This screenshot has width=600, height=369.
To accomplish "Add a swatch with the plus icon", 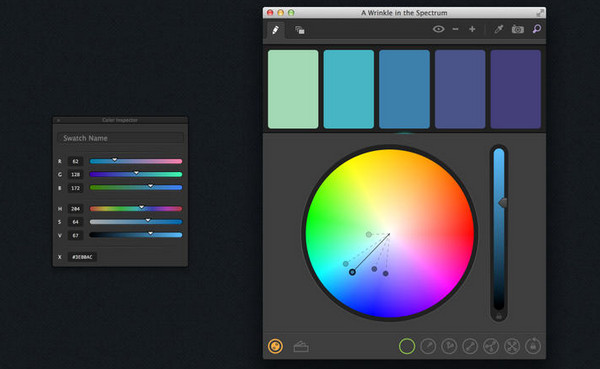I will (x=472, y=29).
